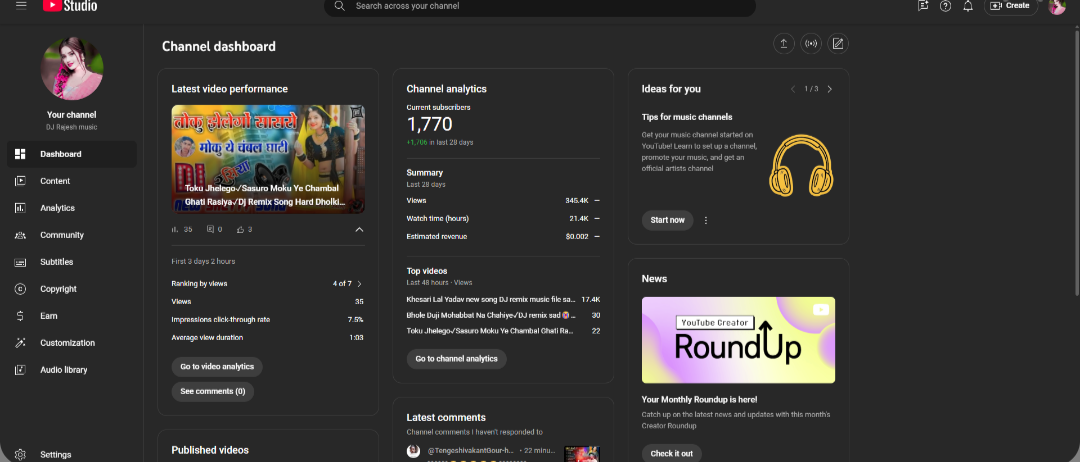Image resolution: width=1080 pixels, height=462 pixels.
Task: Click the Customization wand icon
Action: (x=20, y=343)
